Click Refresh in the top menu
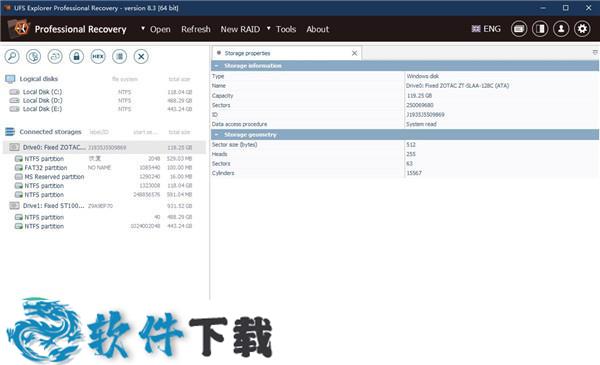600x365 pixels. click(x=196, y=29)
